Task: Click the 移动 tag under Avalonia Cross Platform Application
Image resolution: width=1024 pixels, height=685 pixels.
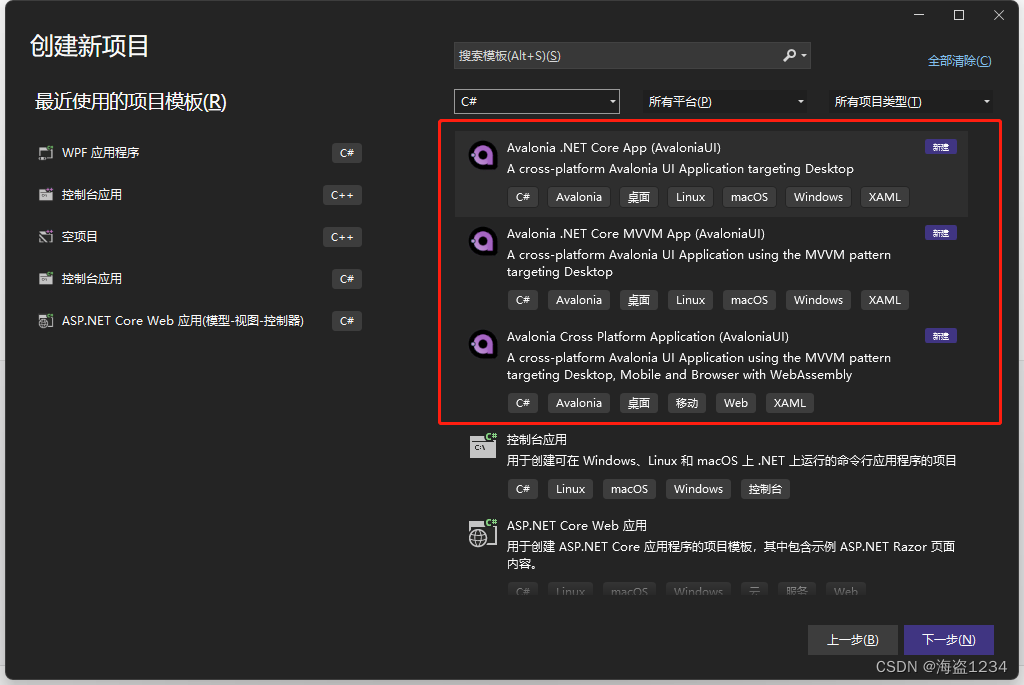Action: [x=686, y=404]
